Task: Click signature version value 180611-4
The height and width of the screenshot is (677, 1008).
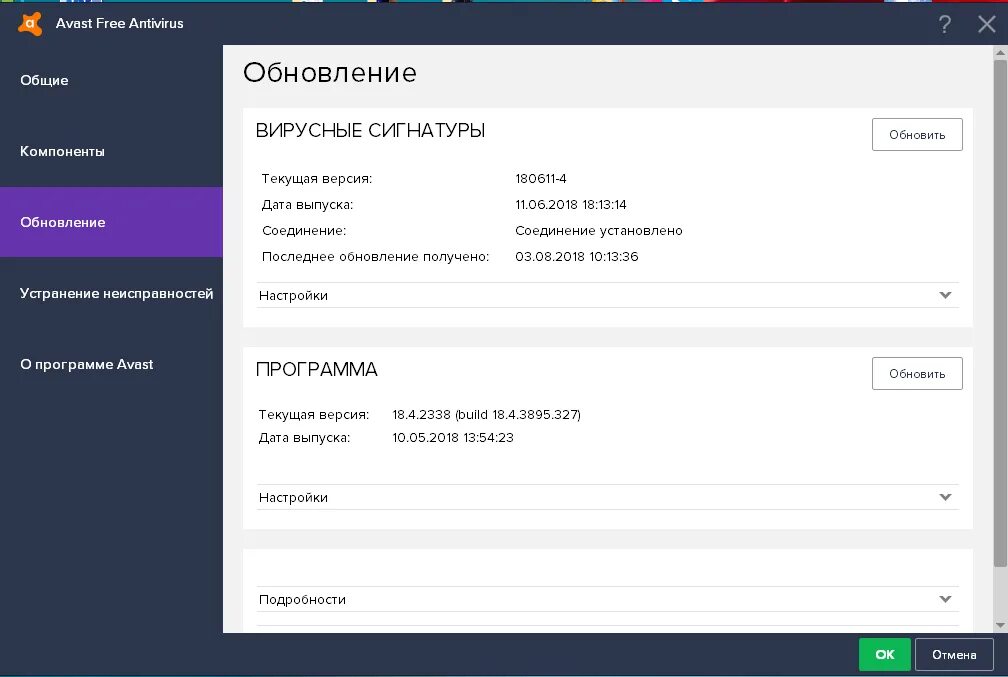Action: pyautogui.click(x=541, y=179)
